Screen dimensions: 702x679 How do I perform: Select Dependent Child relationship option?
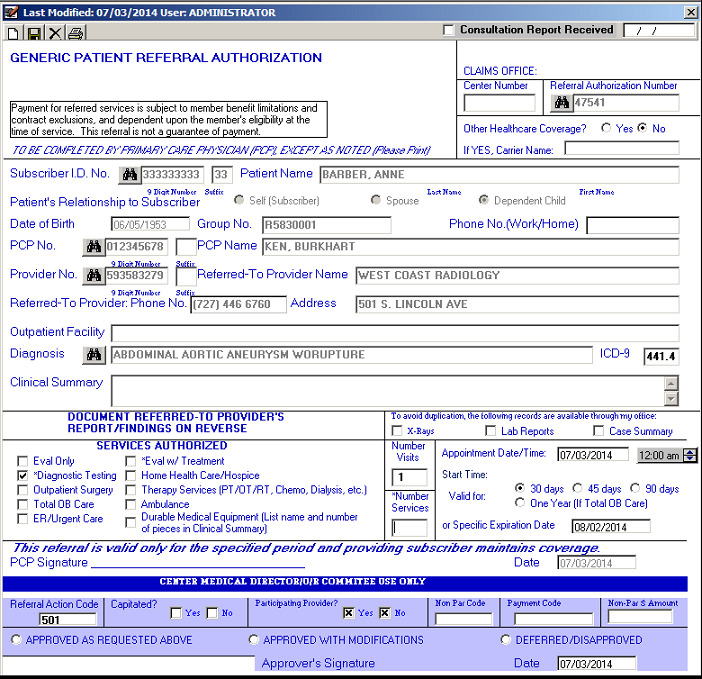tap(484, 200)
